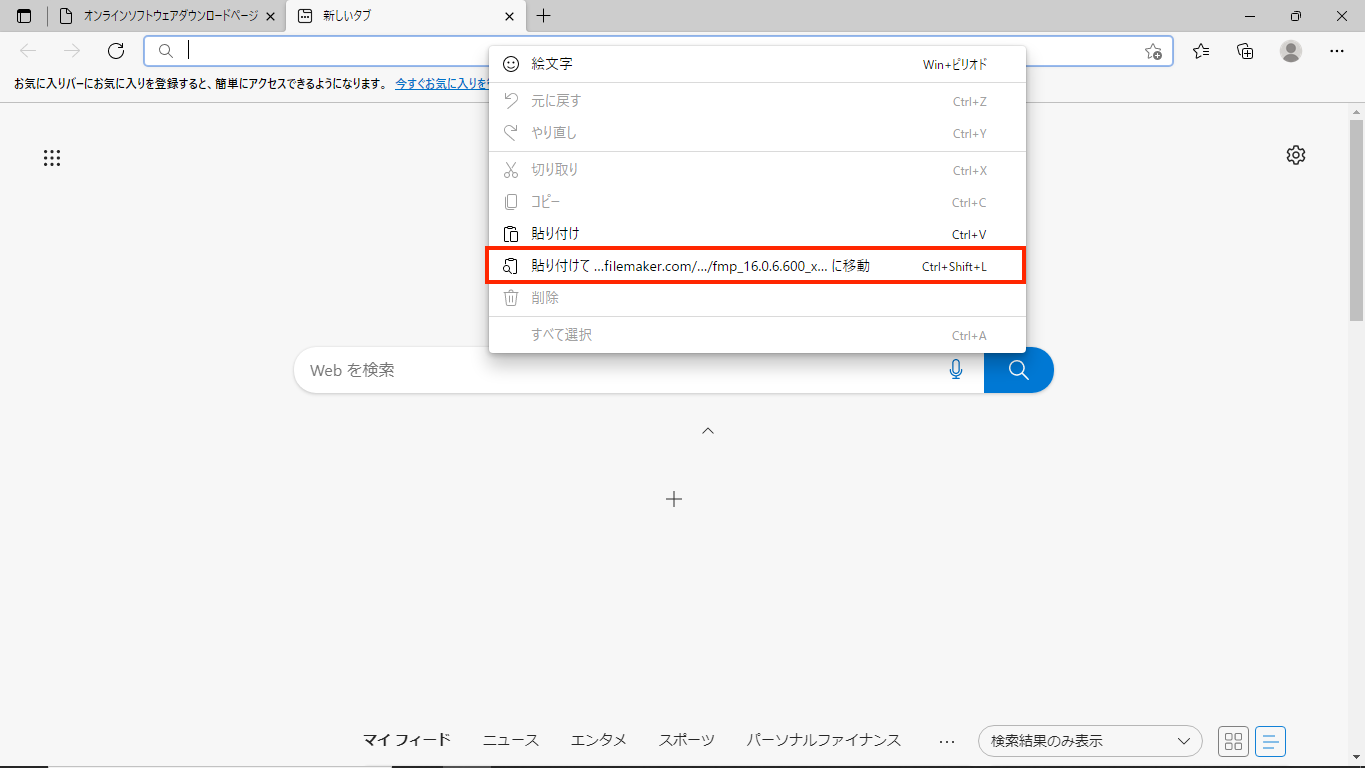The height and width of the screenshot is (768, 1365).
Task: Select 貼り付けて に移動 in the context menu
Action: tap(700, 265)
